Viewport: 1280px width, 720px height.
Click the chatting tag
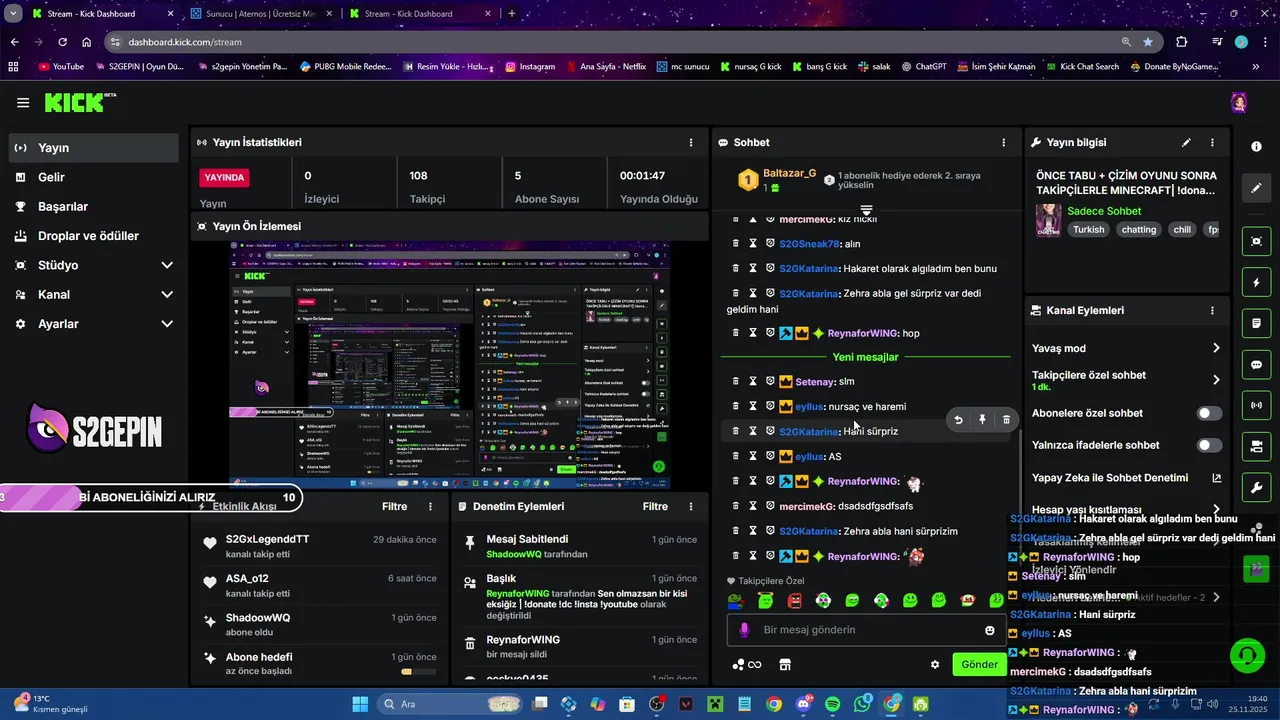pos(1138,229)
